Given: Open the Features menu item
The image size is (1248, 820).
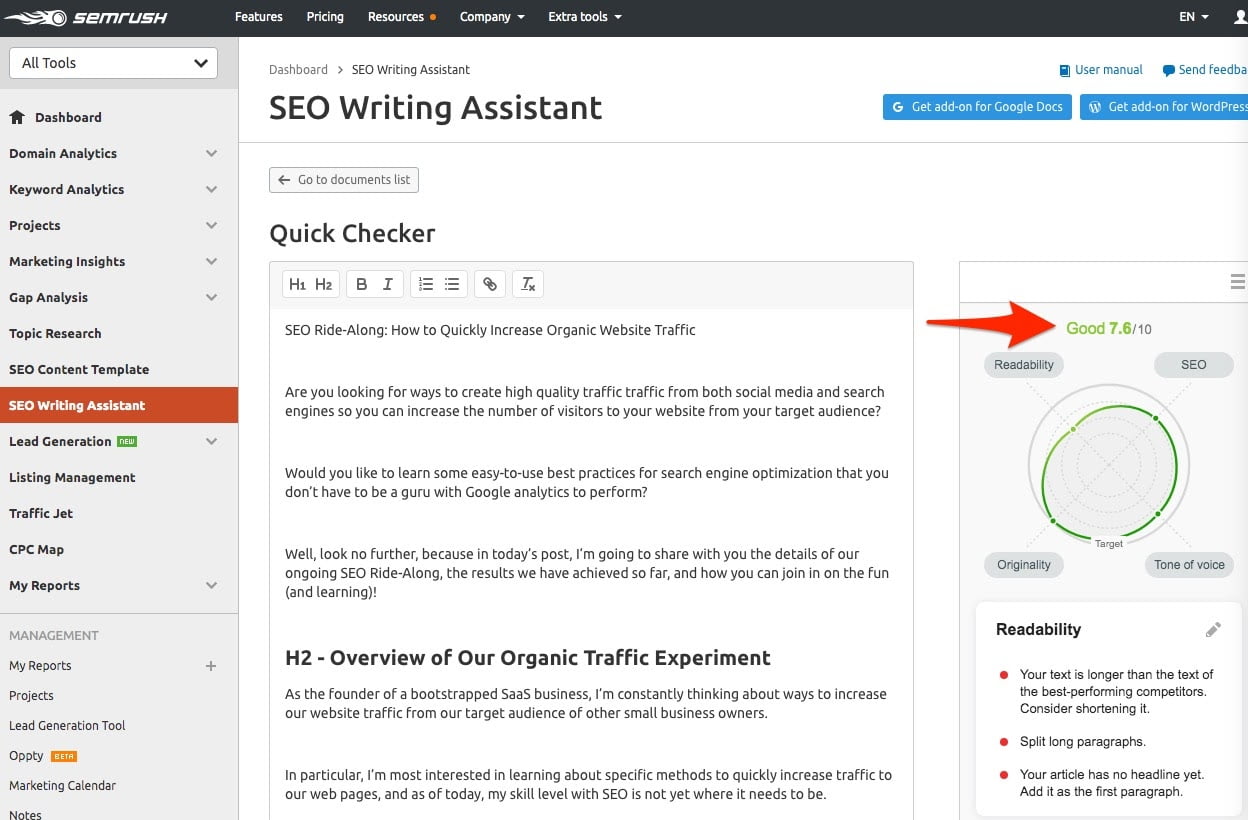Looking at the screenshot, I should (x=259, y=17).
